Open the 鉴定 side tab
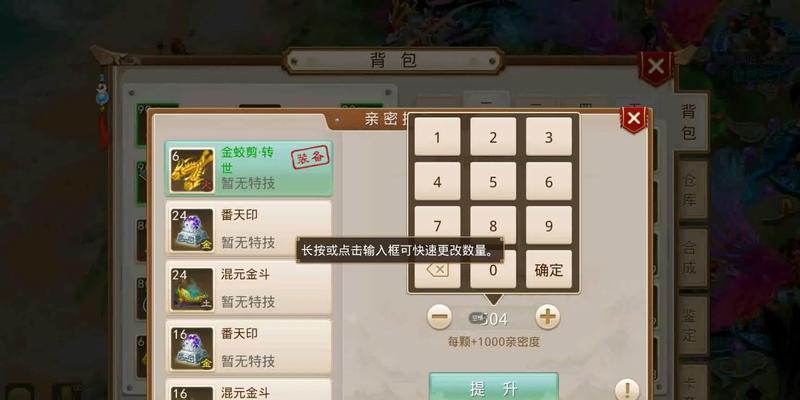Screen dimensions: 800x400 [x=690, y=325]
